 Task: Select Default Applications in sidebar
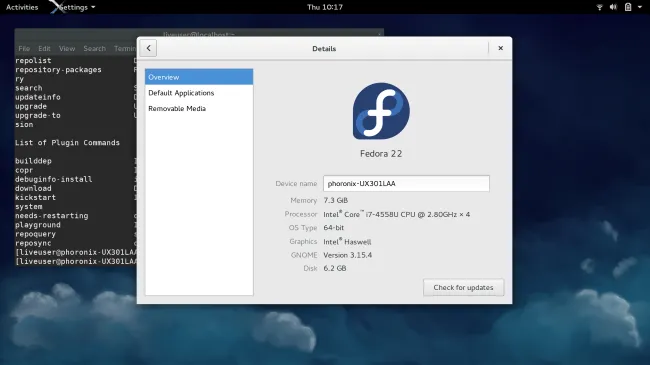pos(199,93)
